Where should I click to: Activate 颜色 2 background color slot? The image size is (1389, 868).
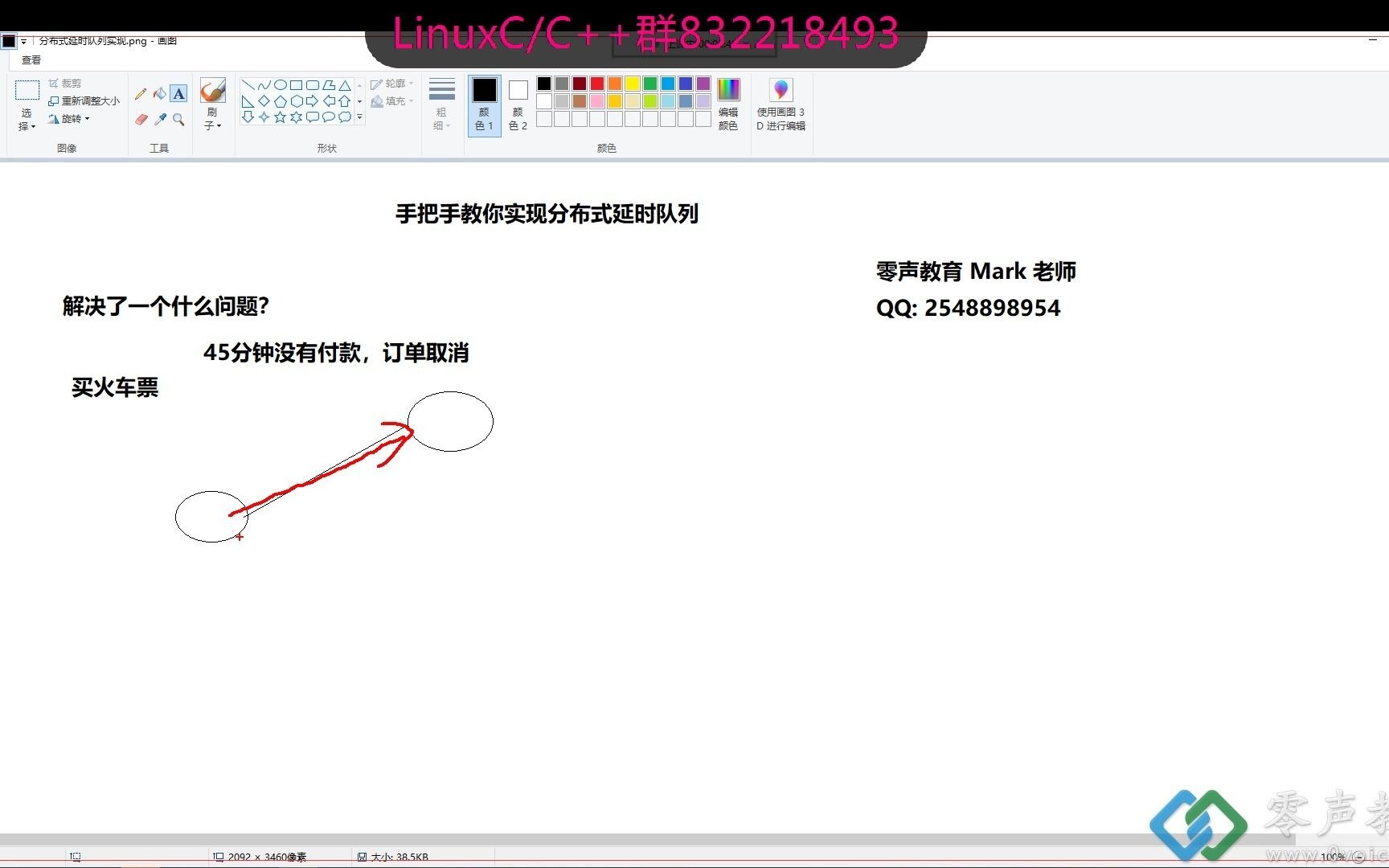[x=518, y=104]
